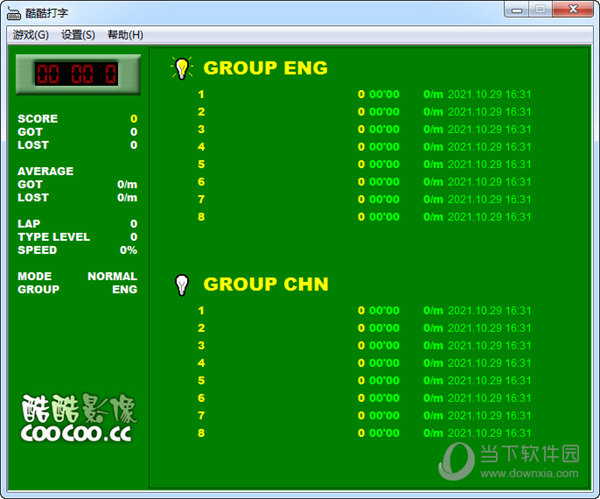The image size is (600, 499).
Task: Click the 当下软件园 watermark logo
Action: coord(510,459)
